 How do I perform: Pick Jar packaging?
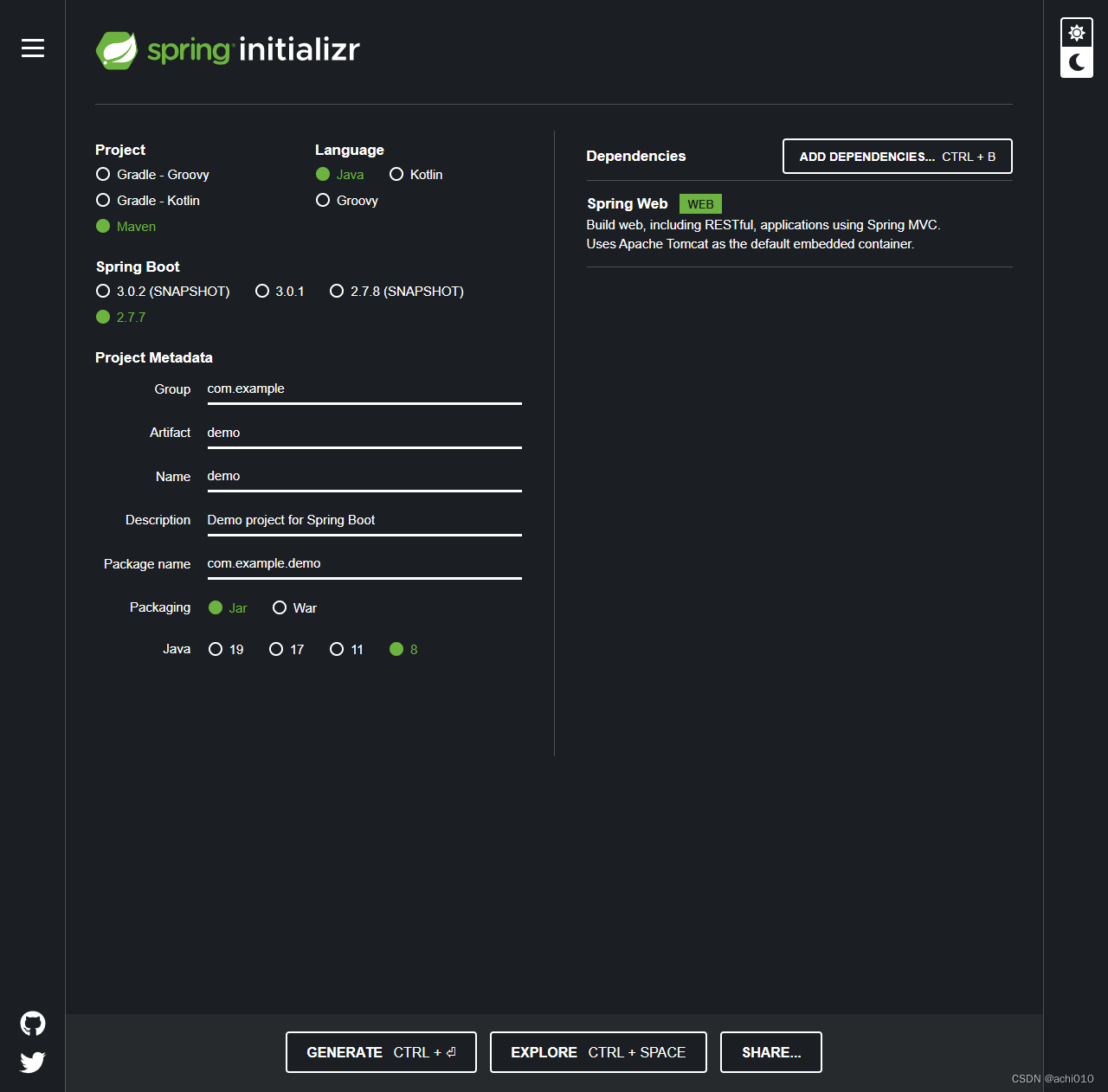[228, 608]
